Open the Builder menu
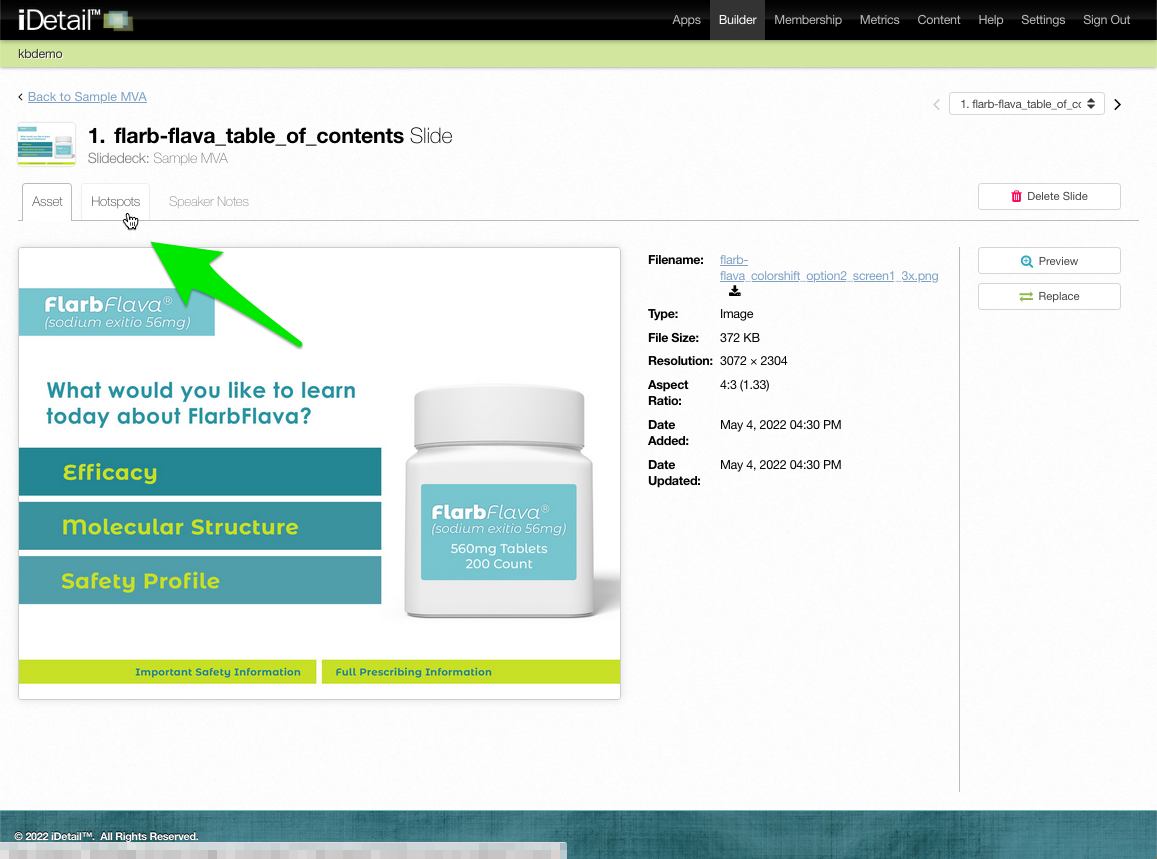This screenshot has width=1157, height=859. (x=737, y=20)
